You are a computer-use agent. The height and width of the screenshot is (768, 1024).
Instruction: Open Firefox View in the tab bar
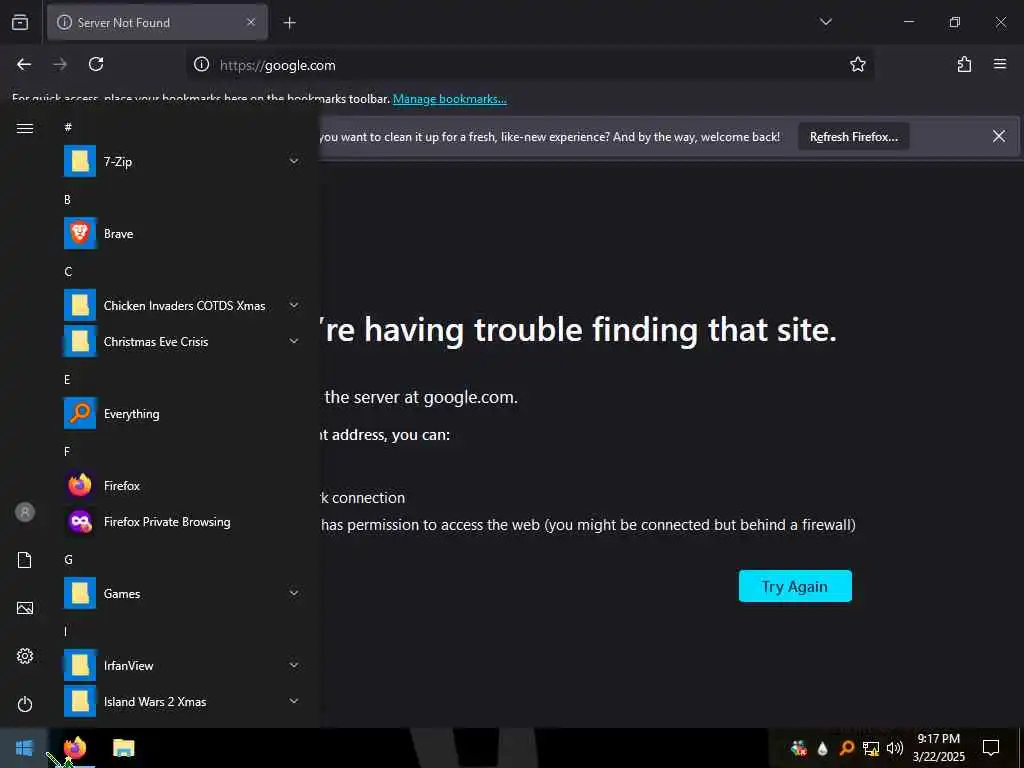coord(20,23)
